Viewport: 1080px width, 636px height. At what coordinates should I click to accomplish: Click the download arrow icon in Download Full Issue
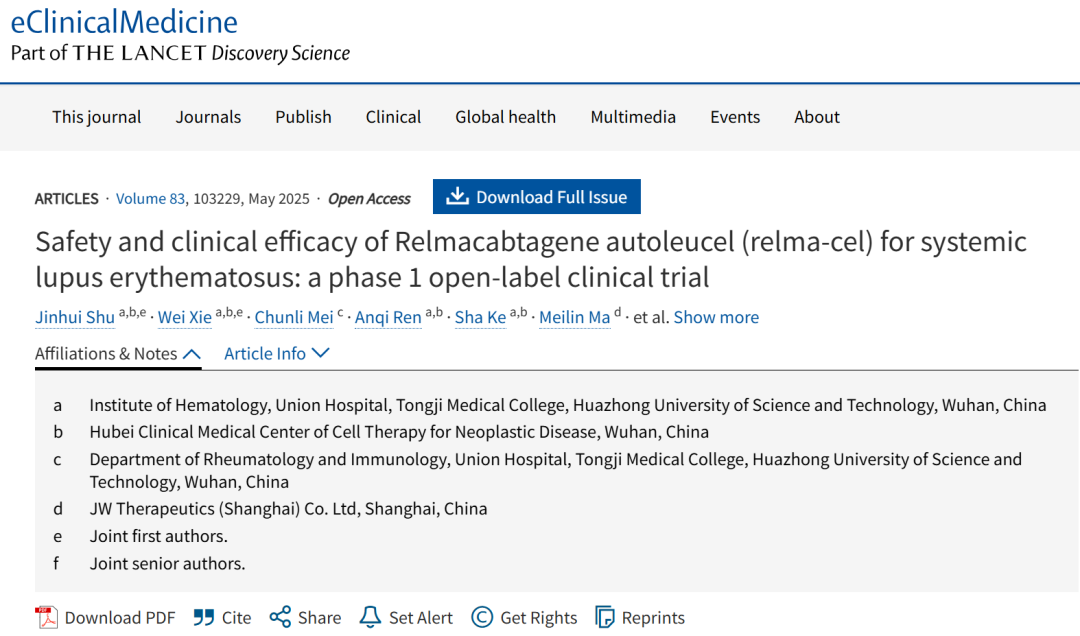coord(457,196)
